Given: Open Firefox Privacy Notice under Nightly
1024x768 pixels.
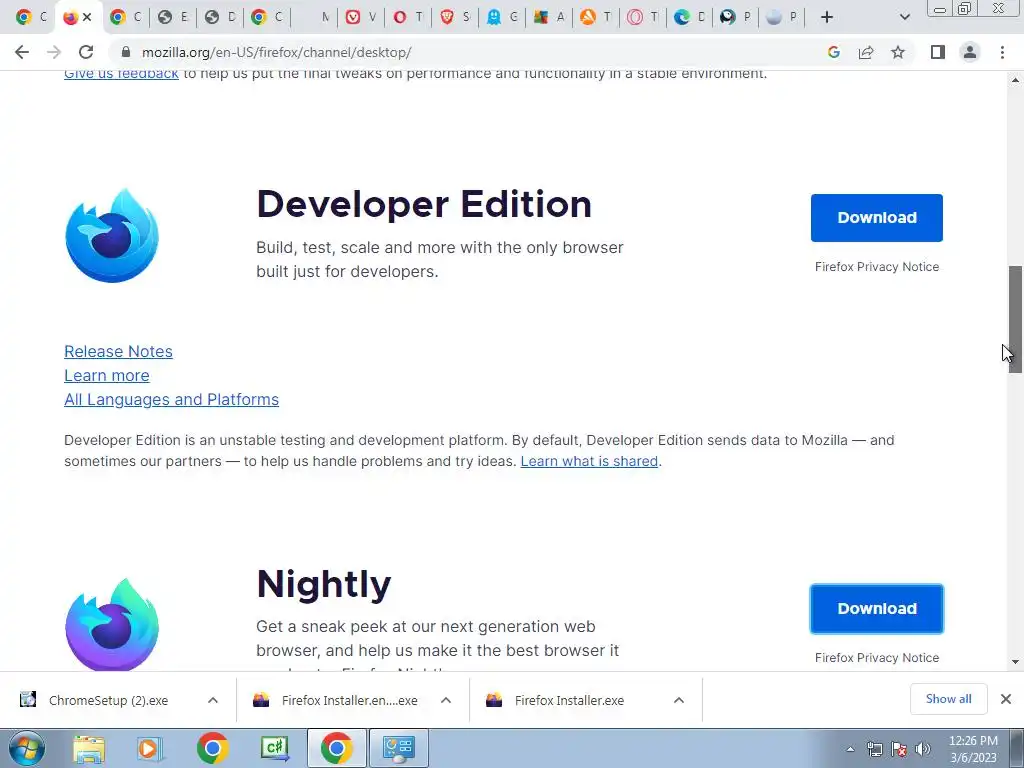Looking at the screenshot, I should [x=876, y=658].
